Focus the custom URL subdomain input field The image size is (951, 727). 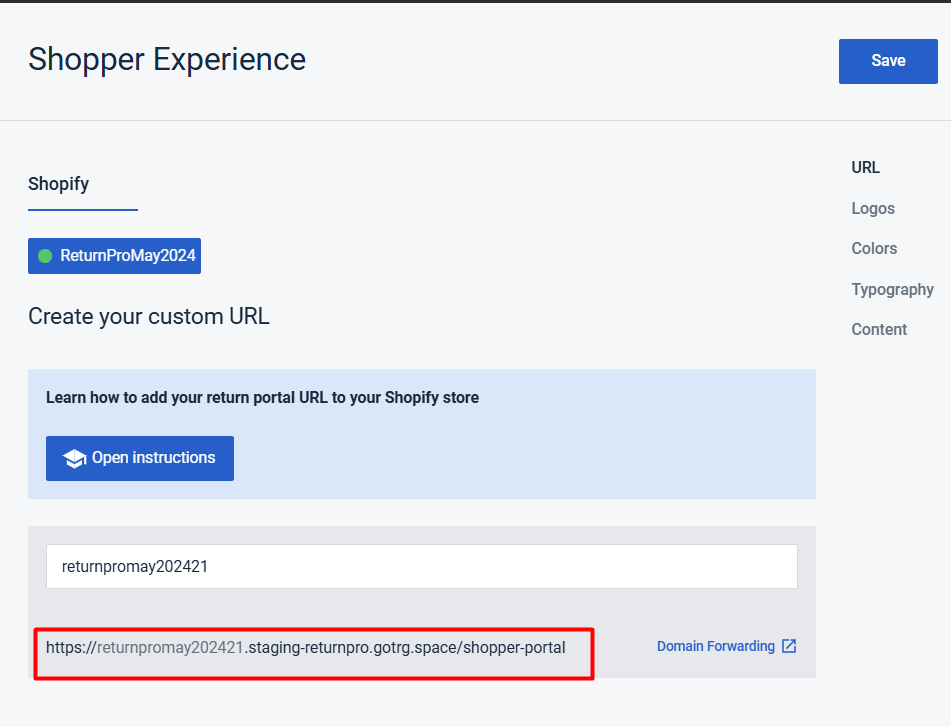pos(421,566)
